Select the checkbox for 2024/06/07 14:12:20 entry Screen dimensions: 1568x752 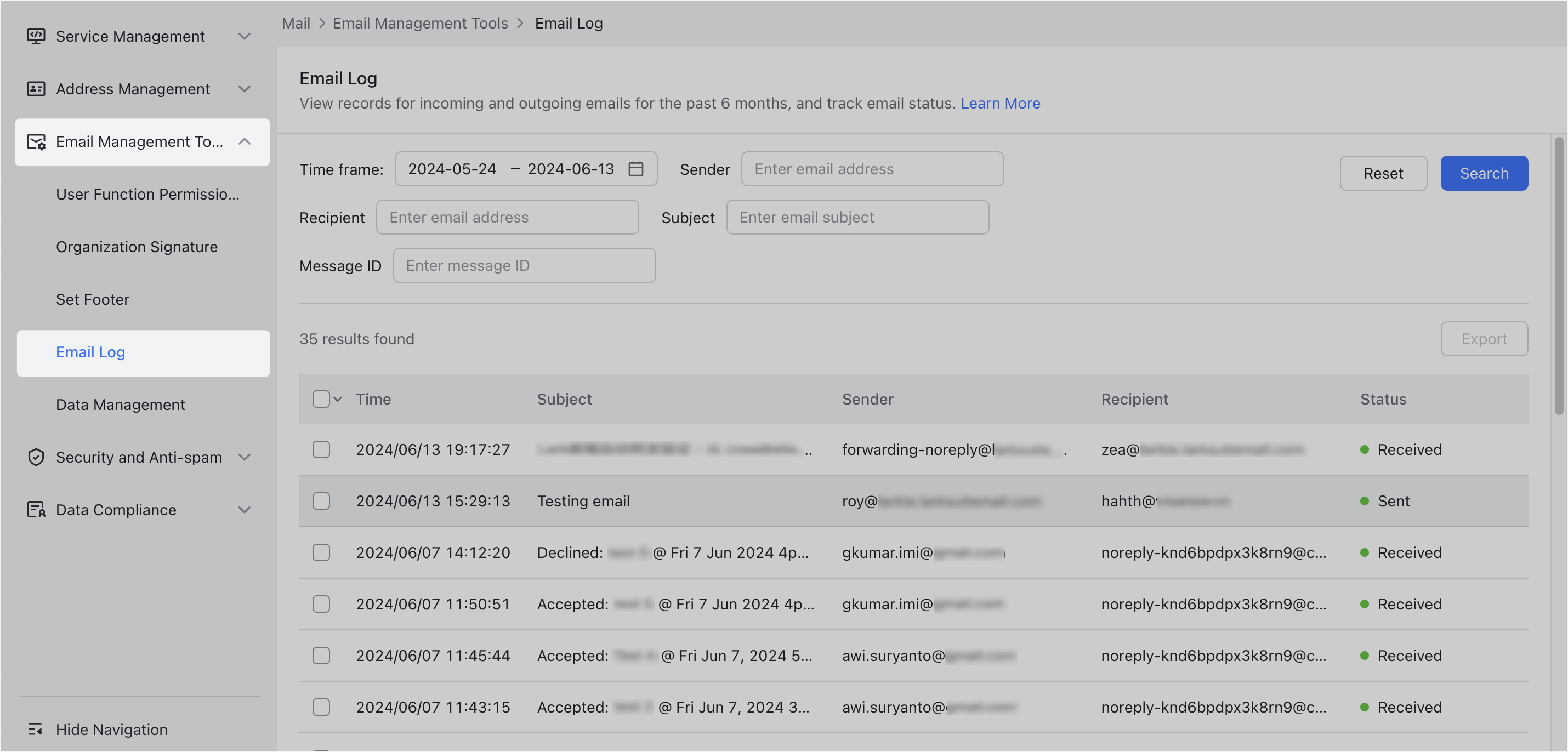(321, 552)
